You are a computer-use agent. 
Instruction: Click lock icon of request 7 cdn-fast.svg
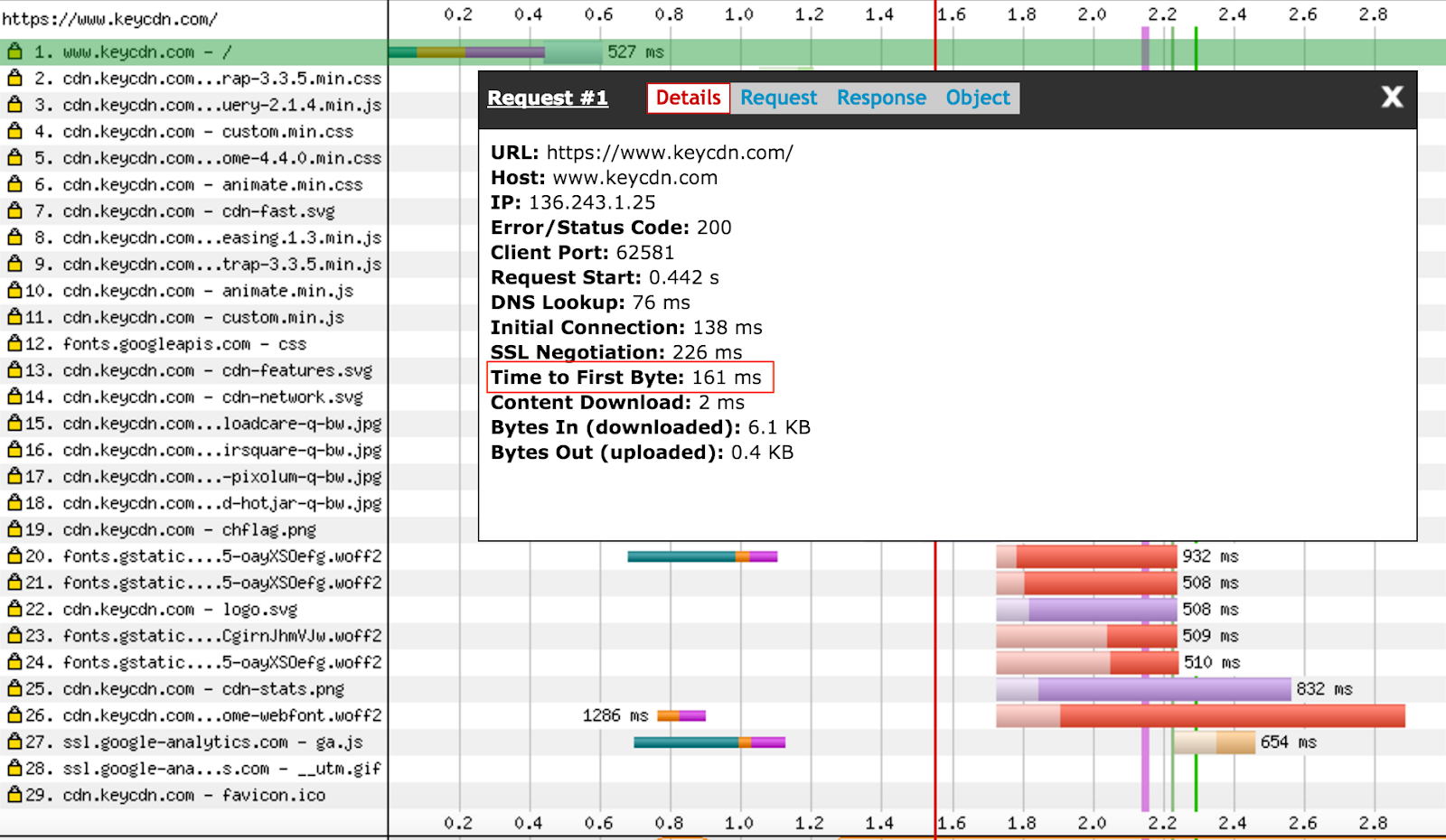(14, 210)
